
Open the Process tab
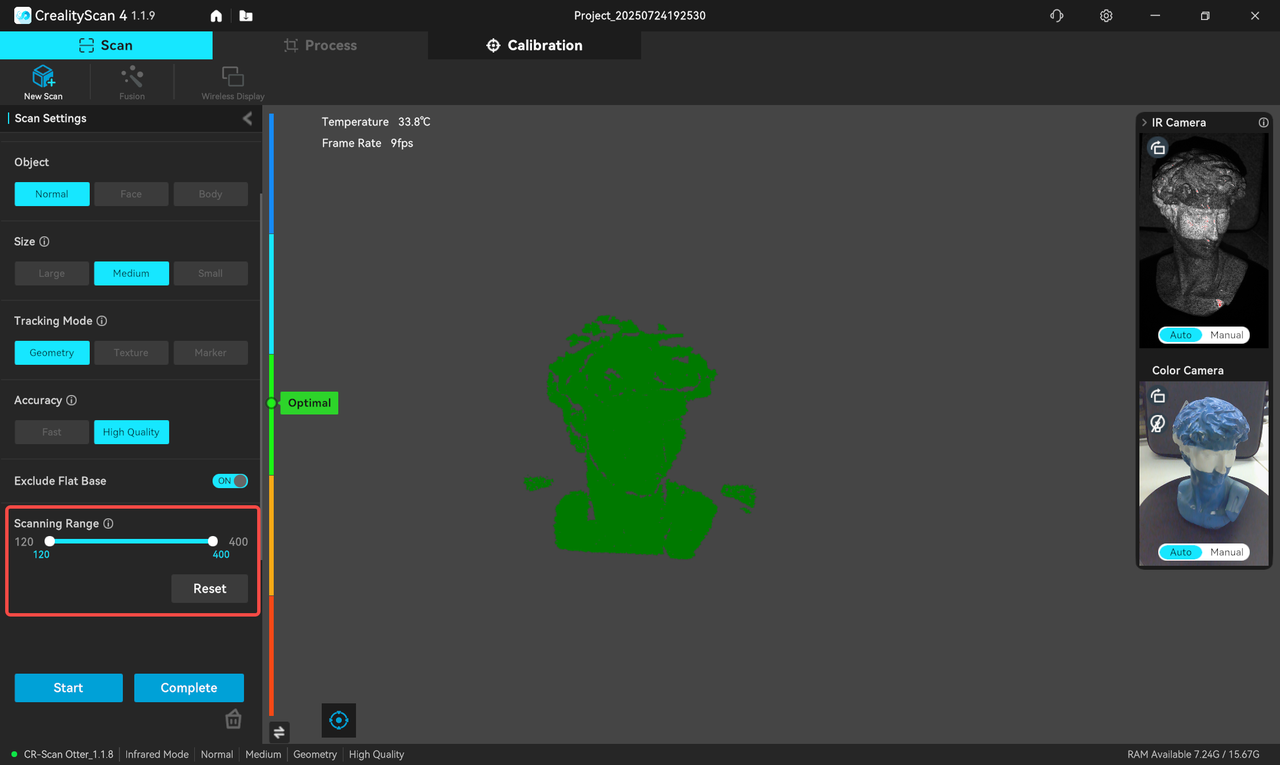click(x=320, y=45)
